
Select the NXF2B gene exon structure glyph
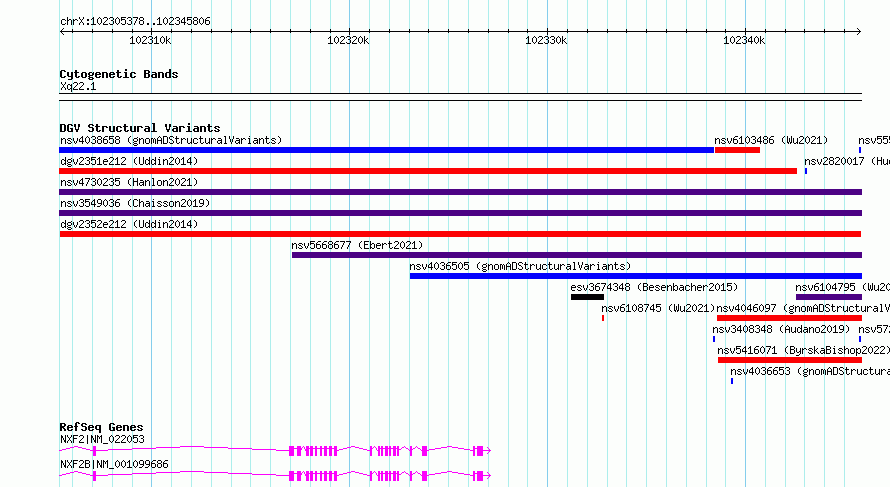(275, 476)
